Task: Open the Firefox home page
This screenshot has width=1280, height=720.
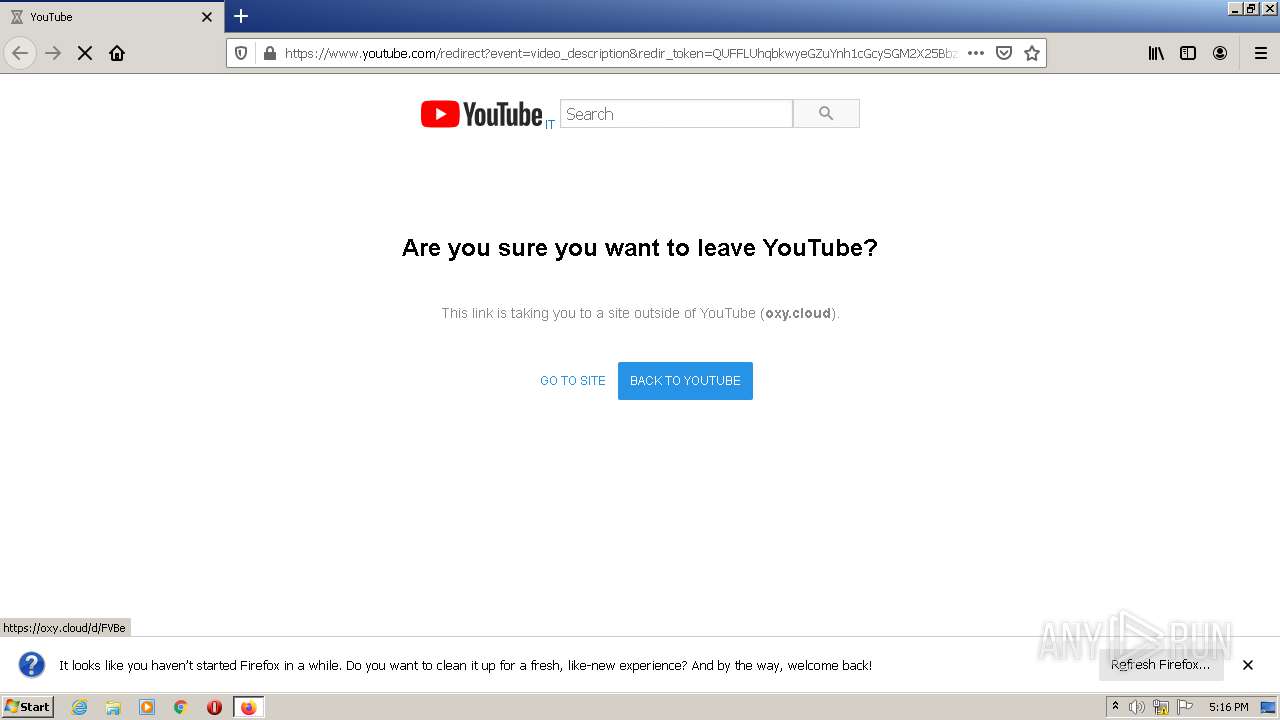Action: [x=117, y=53]
